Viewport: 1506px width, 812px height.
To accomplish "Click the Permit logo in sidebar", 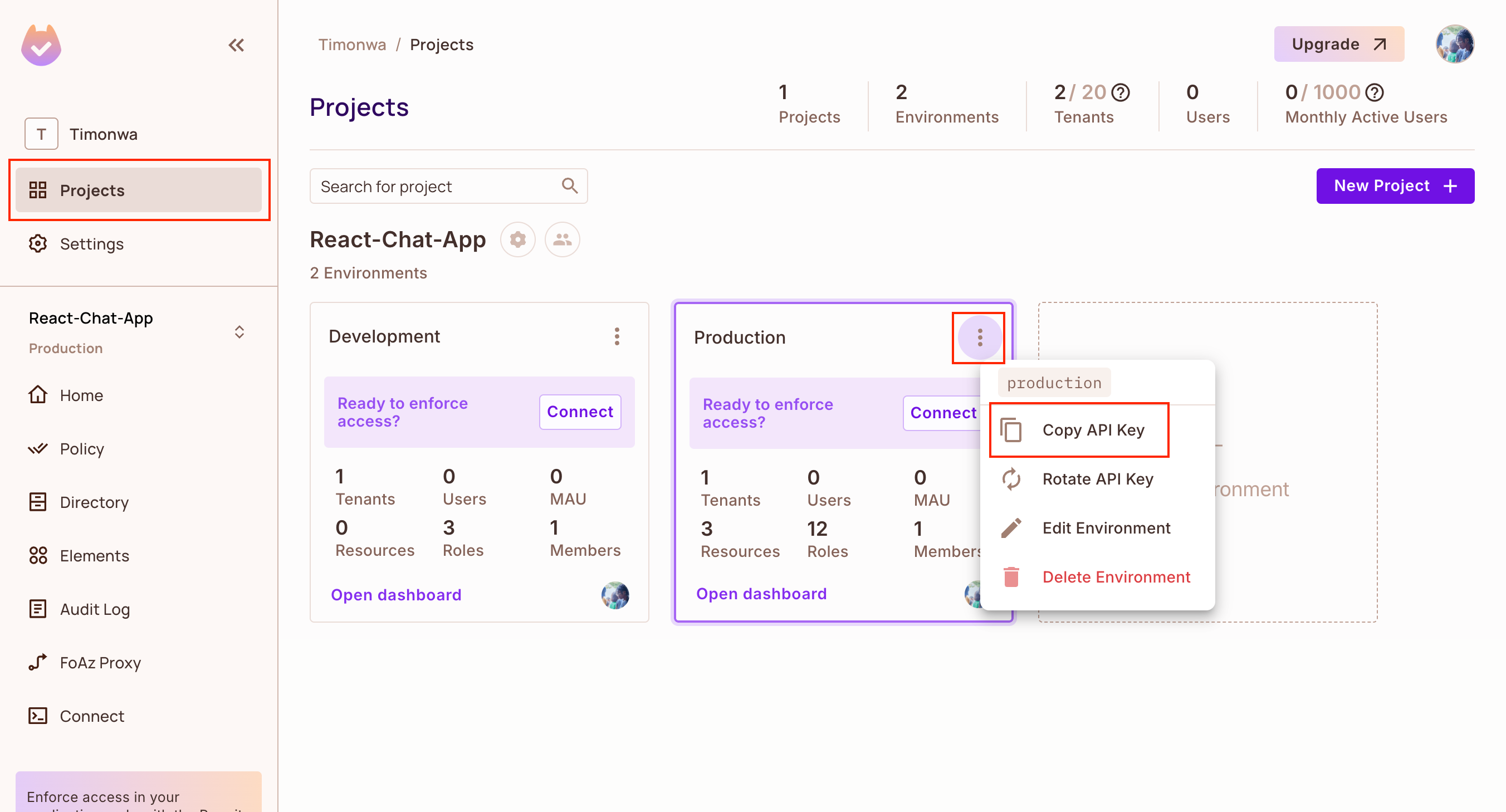I will [x=41, y=45].
